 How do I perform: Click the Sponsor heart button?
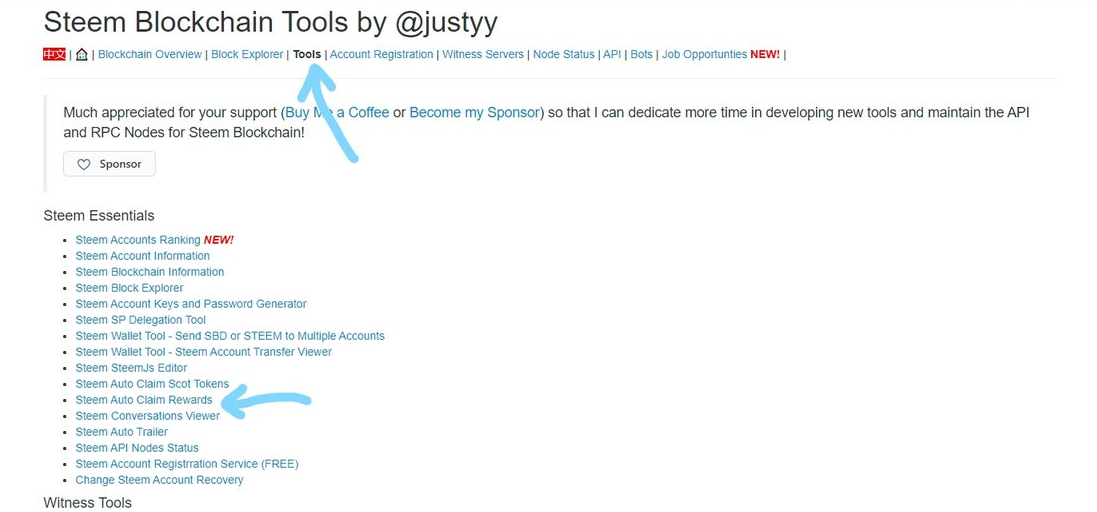tap(109, 164)
